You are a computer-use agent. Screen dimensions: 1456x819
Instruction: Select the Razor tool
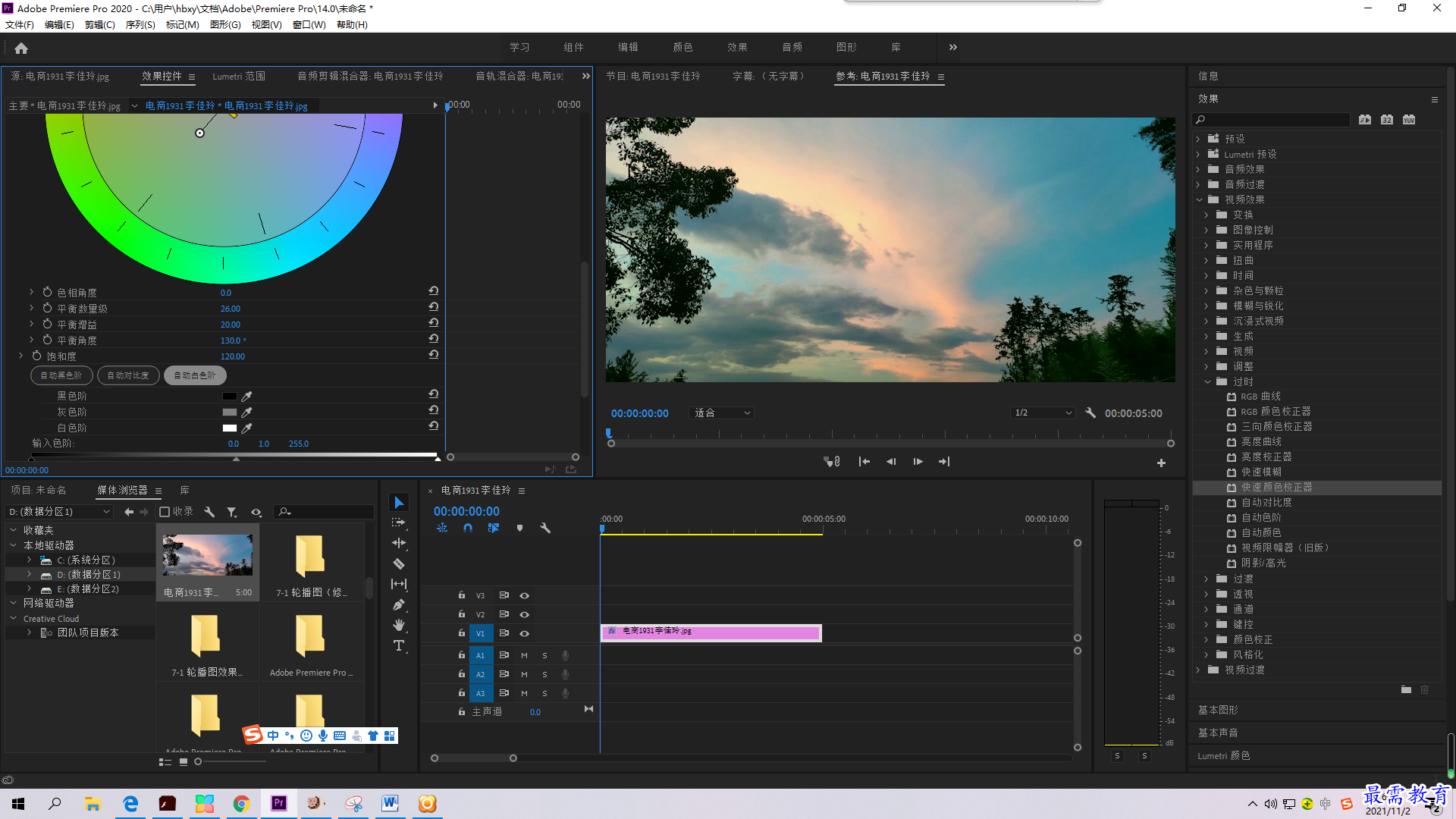coord(399,563)
